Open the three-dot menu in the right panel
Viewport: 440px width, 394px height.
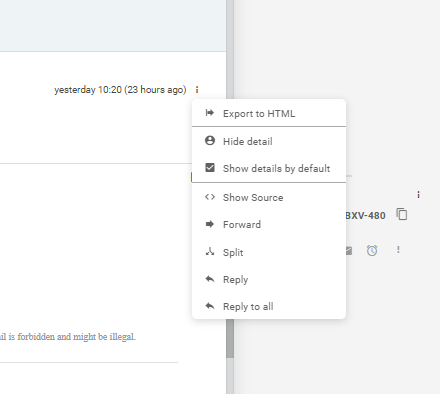418,195
